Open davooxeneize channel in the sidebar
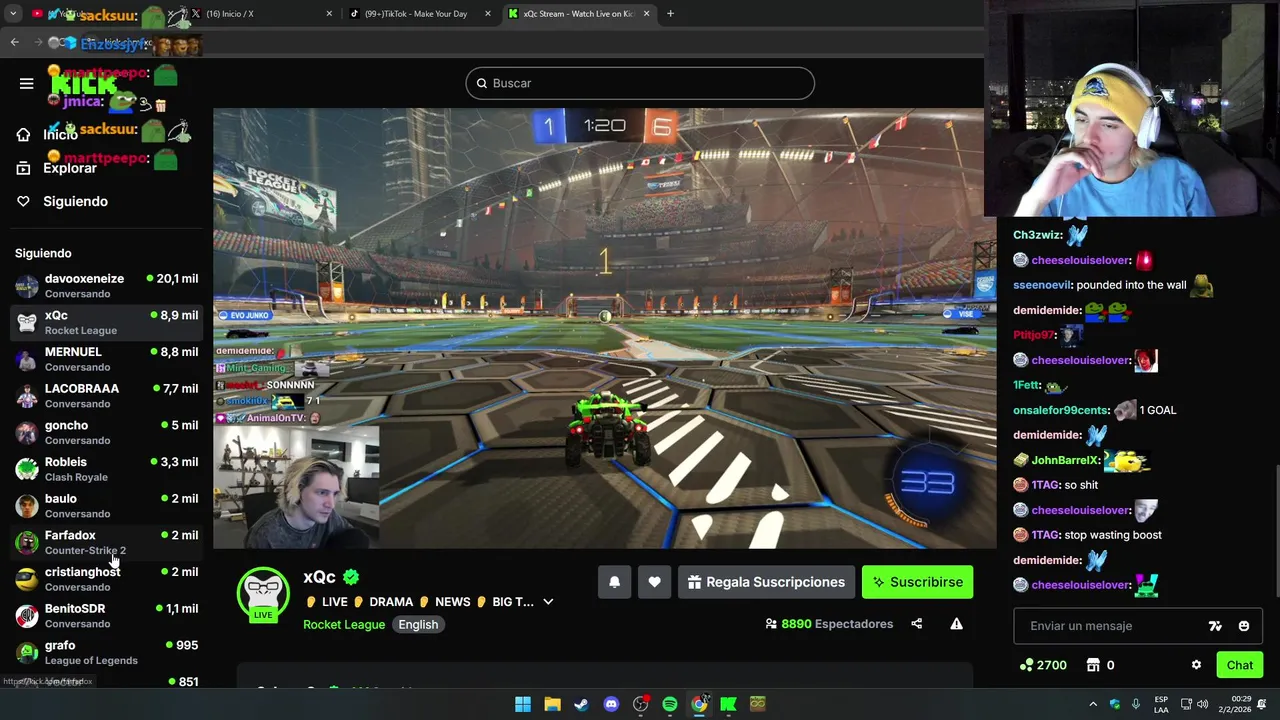The height and width of the screenshot is (720, 1280). pyautogui.click(x=106, y=286)
